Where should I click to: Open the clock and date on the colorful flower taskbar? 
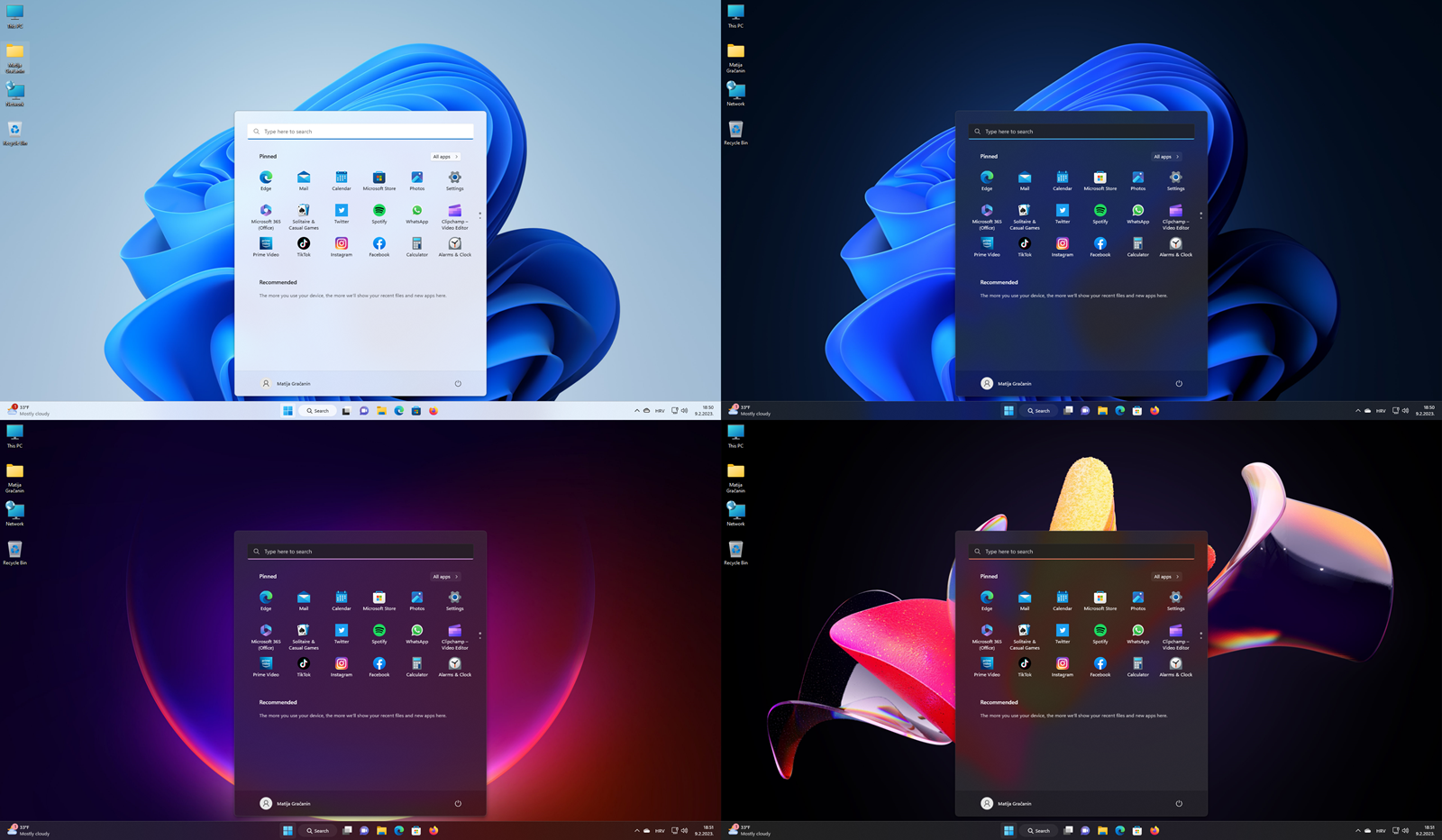(1425, 830)
